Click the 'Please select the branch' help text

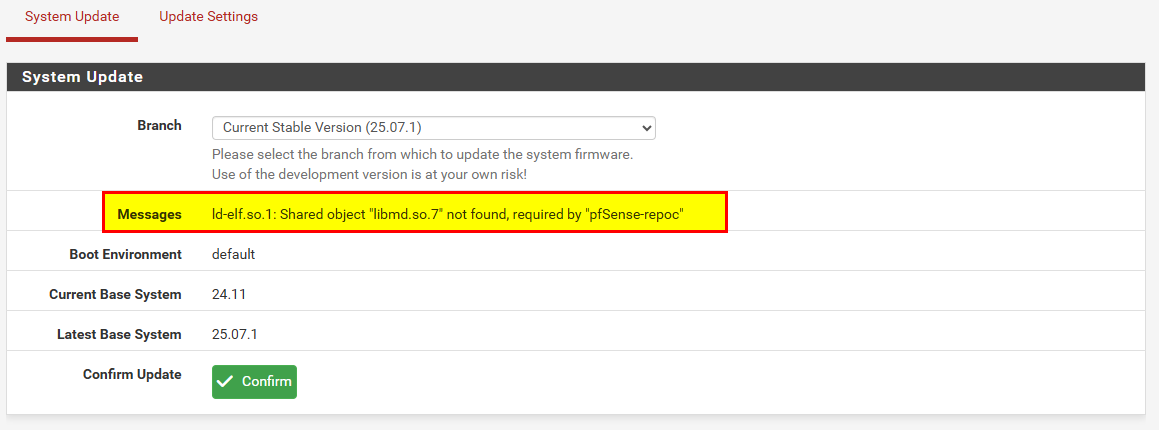422,155
